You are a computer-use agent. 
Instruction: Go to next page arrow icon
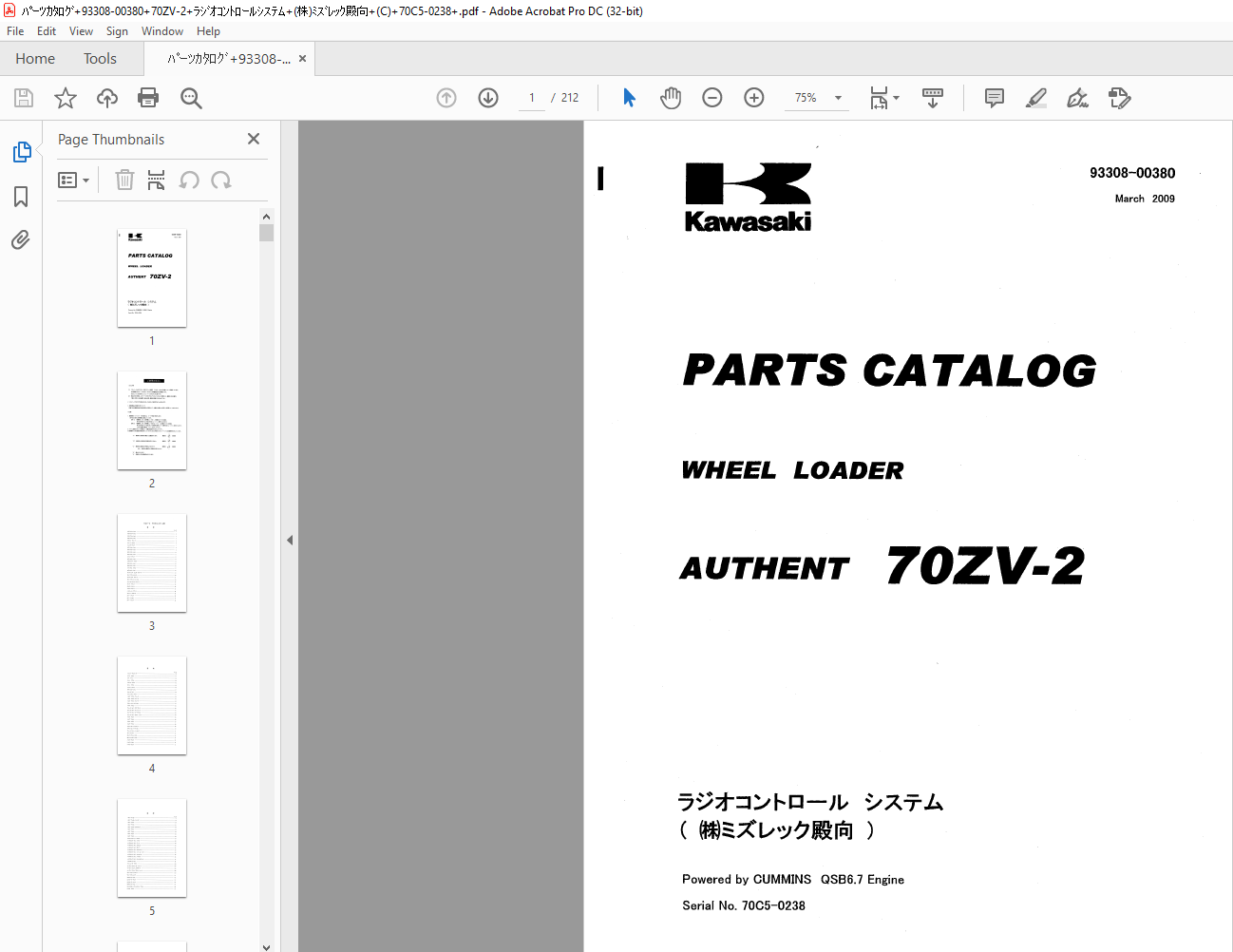point(488,98)
